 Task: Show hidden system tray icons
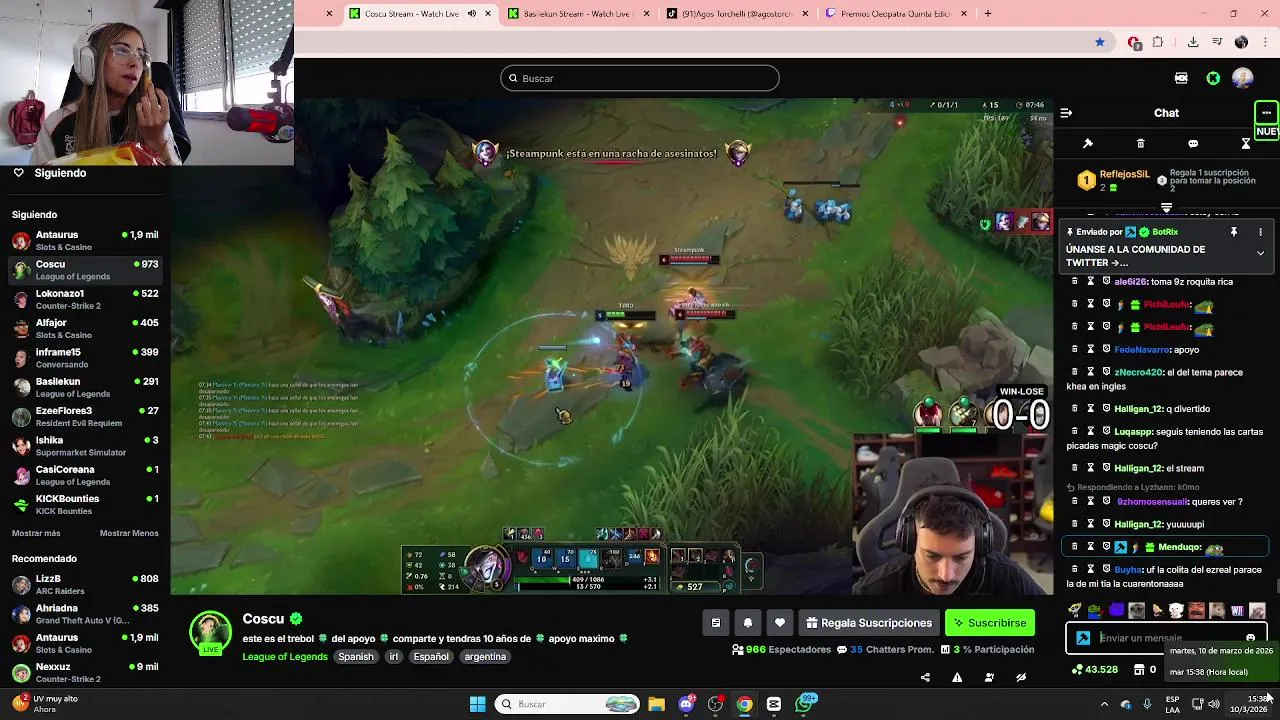click(x=1104, y=704)
